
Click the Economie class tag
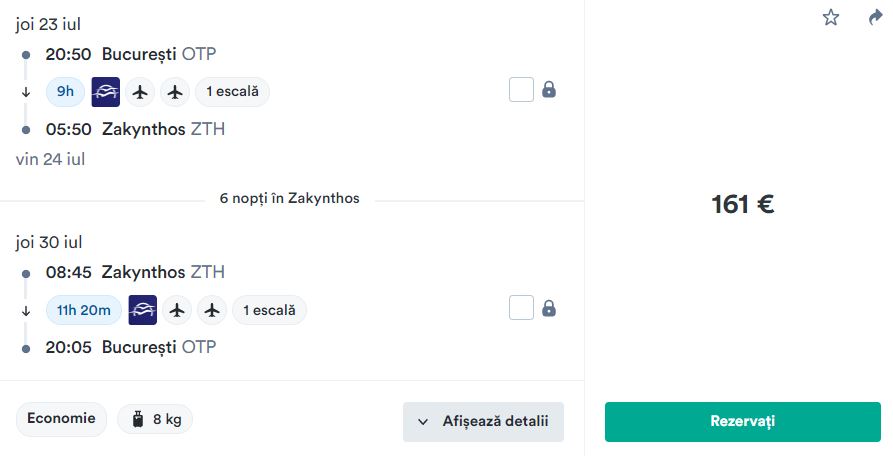click(62, 419)
